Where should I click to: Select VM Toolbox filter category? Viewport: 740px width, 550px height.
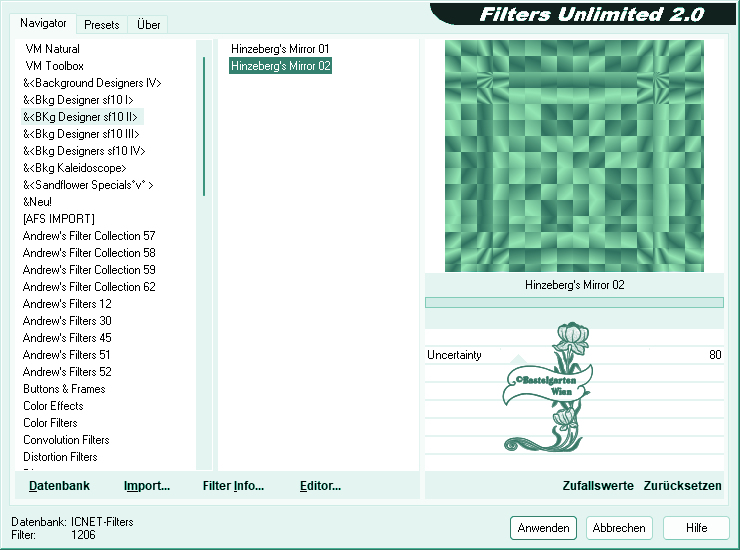tap(54, 66)
